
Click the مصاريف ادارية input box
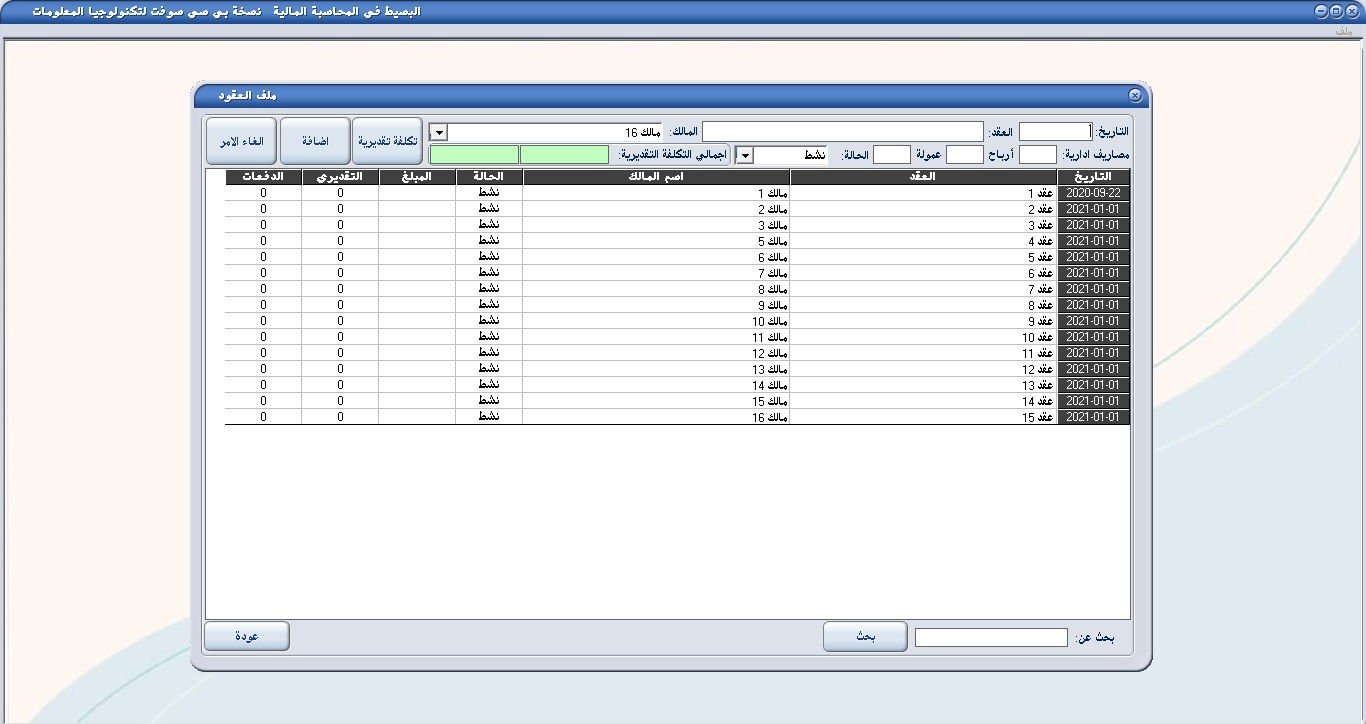tap(1038, 155)
